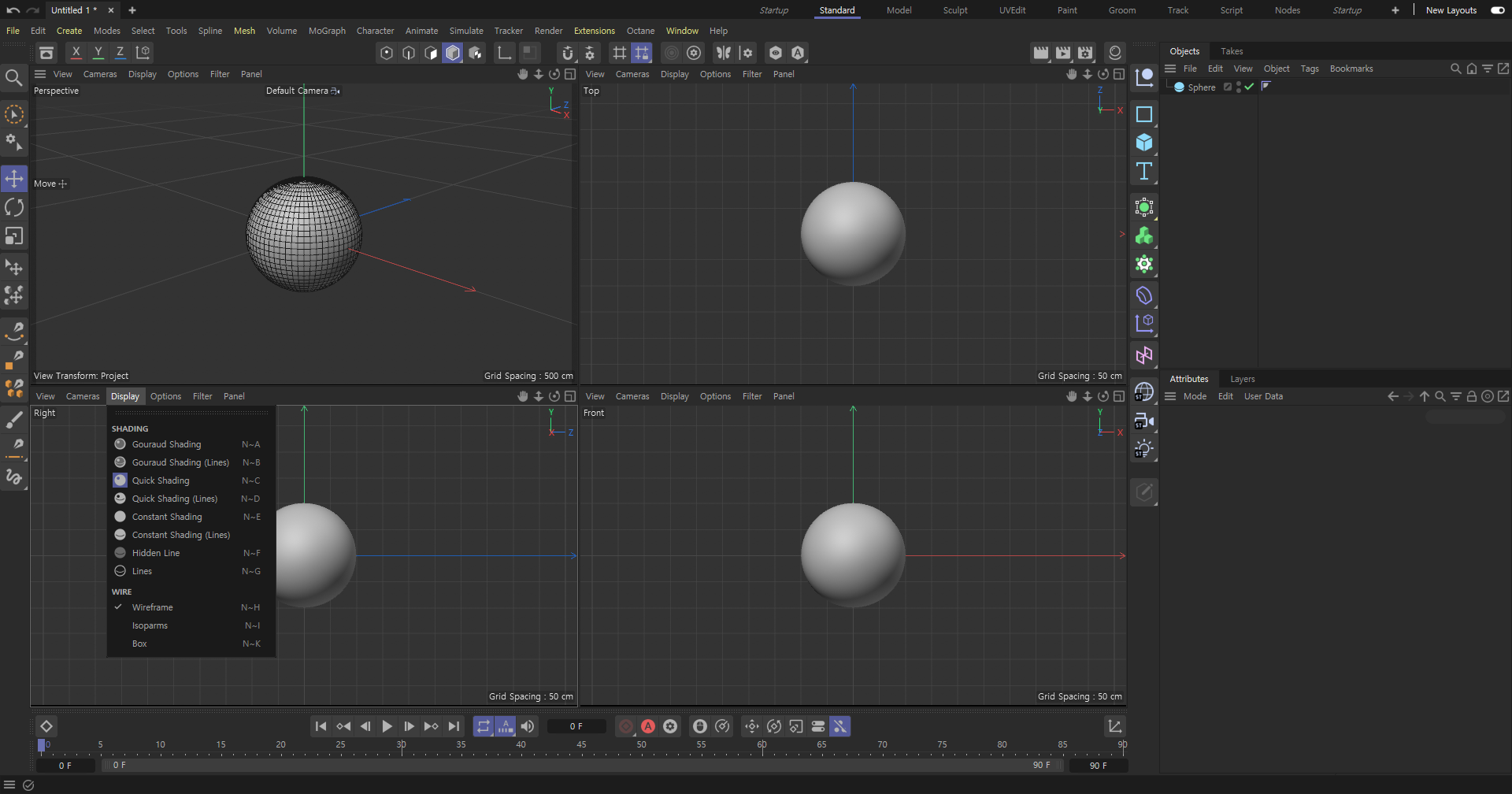Switch to the UVEdit layout tab
Image resolution: width=1512 pixels, height=794 pixels.
(x=1012, y=10)
